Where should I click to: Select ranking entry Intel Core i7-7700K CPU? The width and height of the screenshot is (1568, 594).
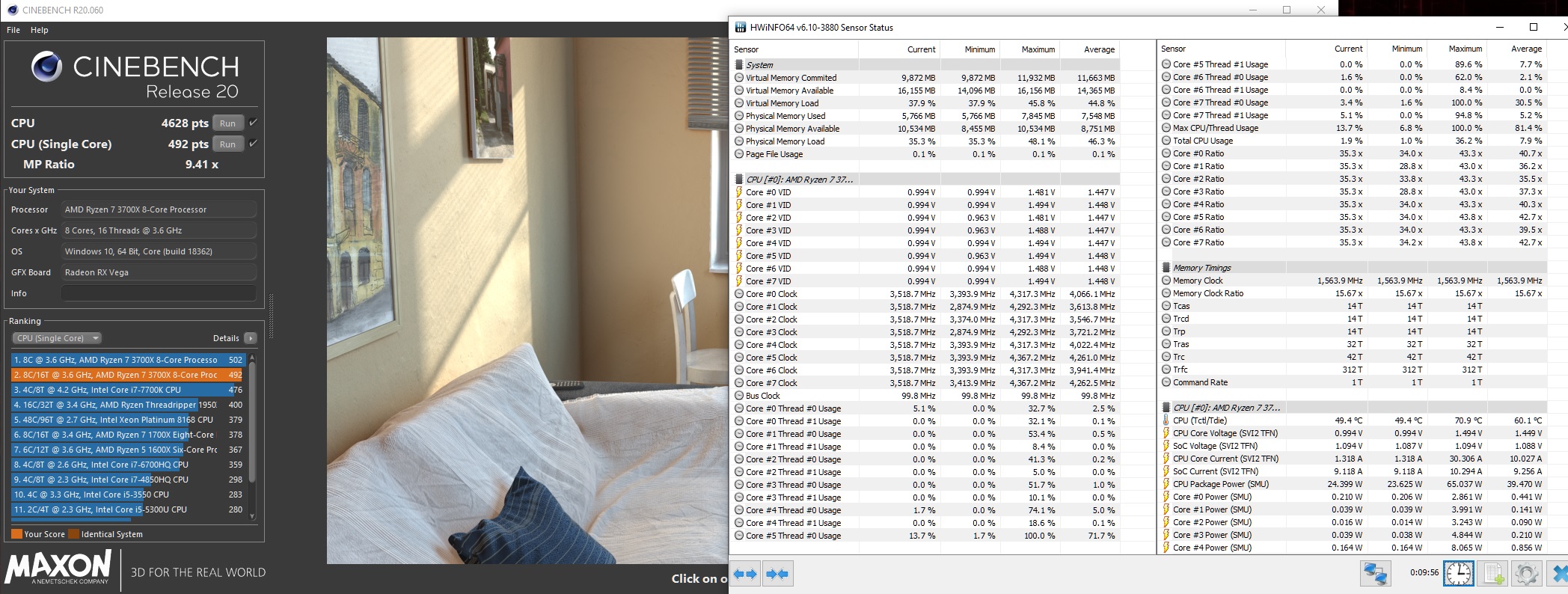[x=128, y=390]
